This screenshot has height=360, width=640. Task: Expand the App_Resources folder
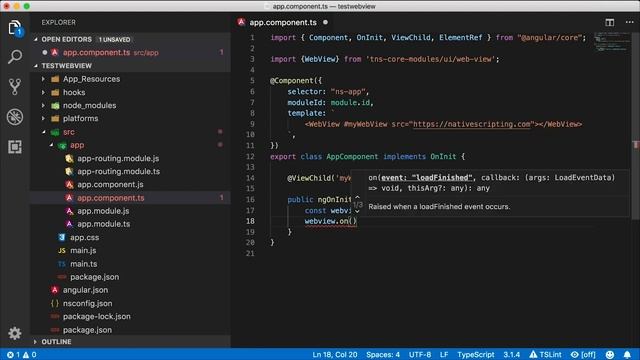(43, 79)
